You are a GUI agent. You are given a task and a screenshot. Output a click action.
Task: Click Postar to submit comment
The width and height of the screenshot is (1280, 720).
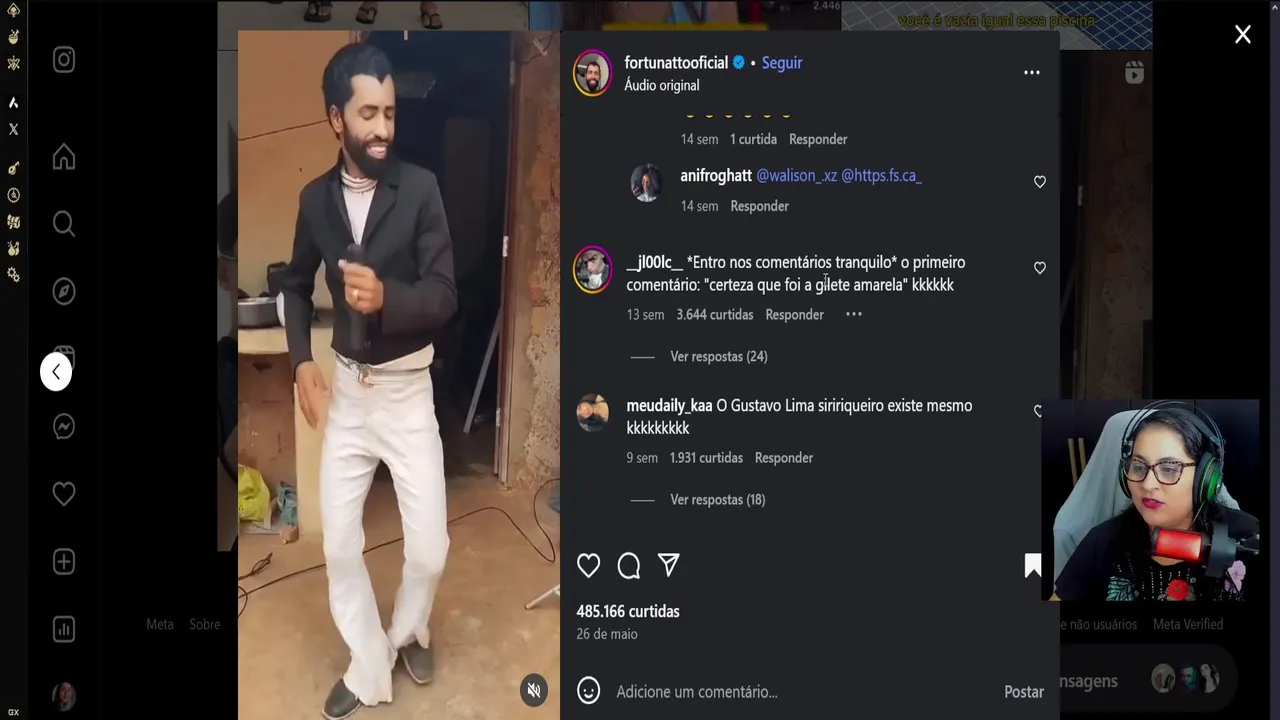1024,692
